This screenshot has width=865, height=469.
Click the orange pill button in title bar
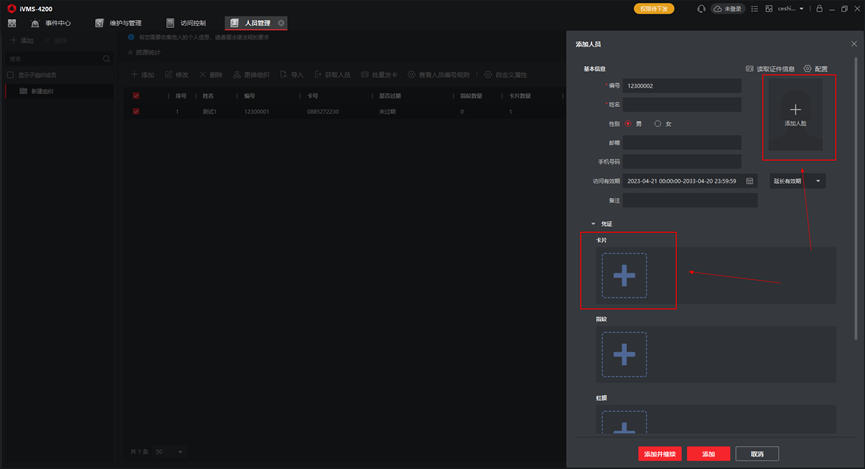point(654,9)
